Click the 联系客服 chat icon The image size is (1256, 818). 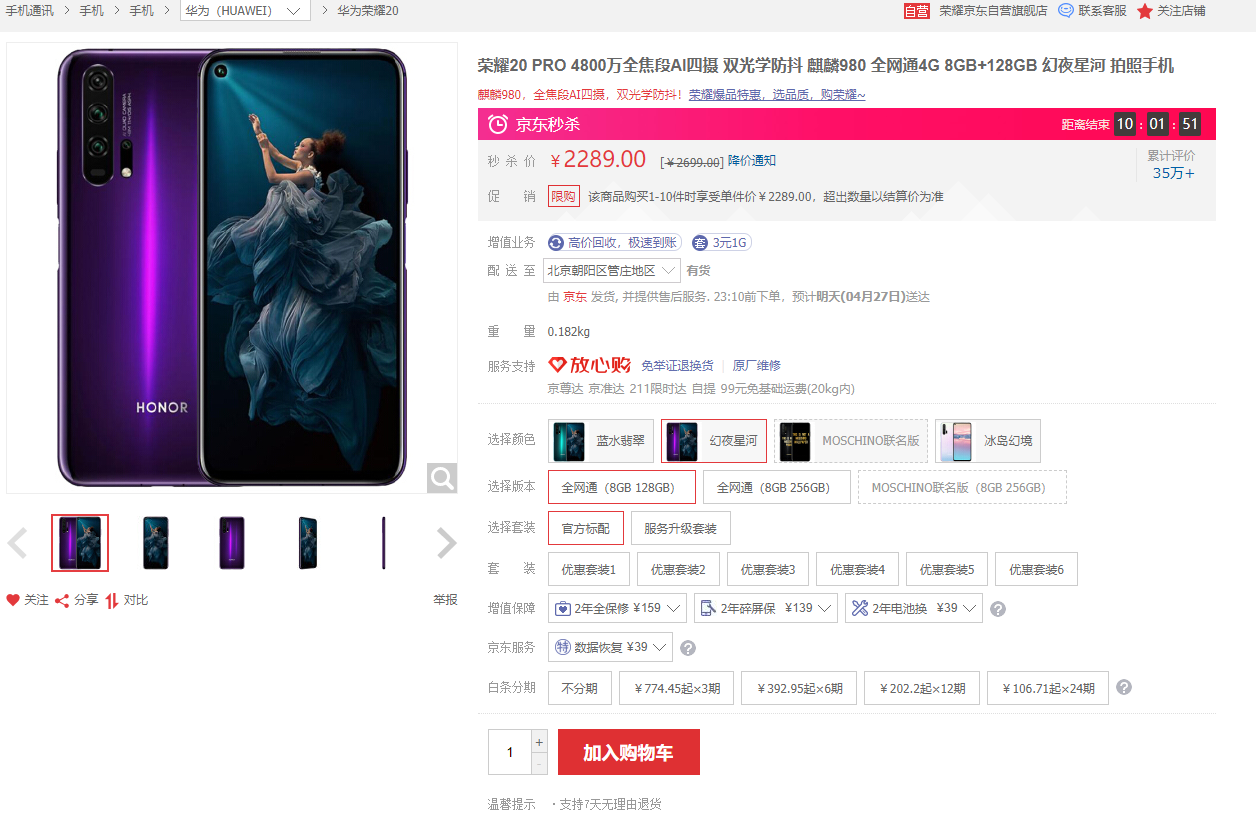(1066, 10)
